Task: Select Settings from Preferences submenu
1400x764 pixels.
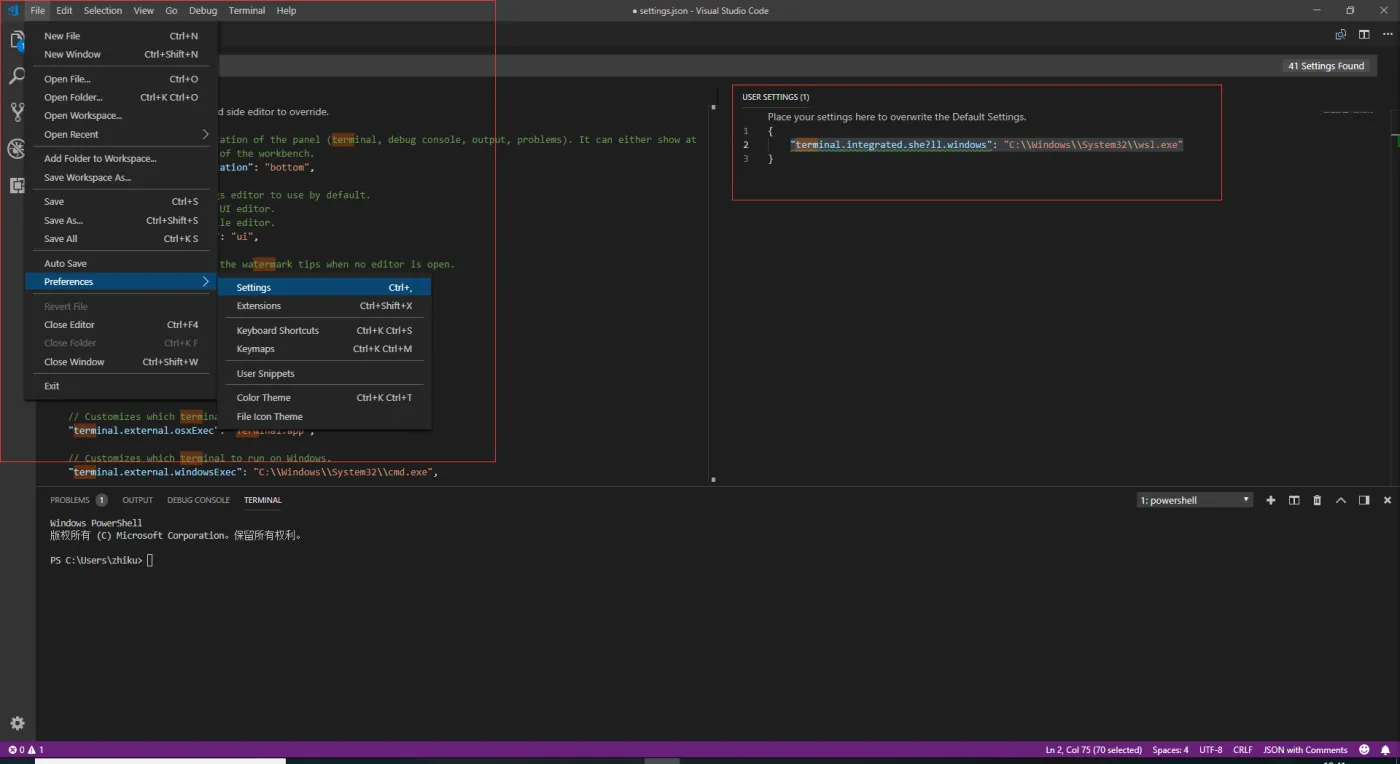Action: [254, 287]
